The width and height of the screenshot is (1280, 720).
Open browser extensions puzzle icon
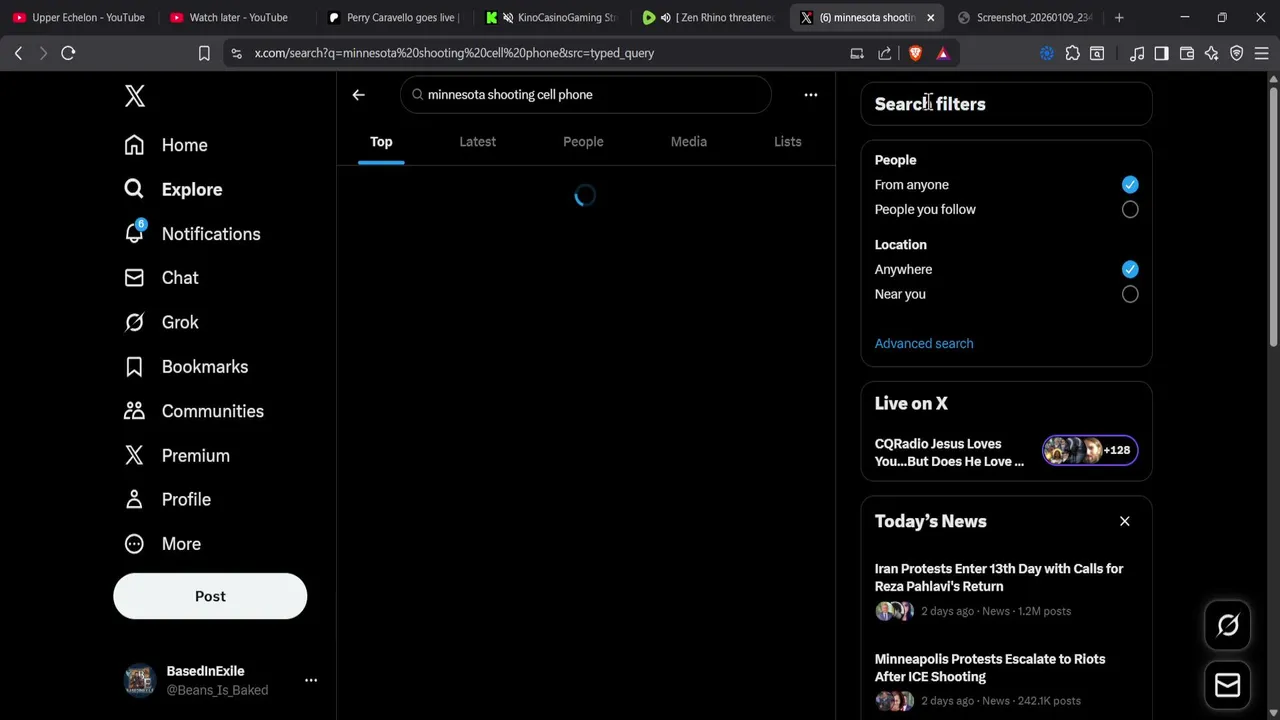1073,53
